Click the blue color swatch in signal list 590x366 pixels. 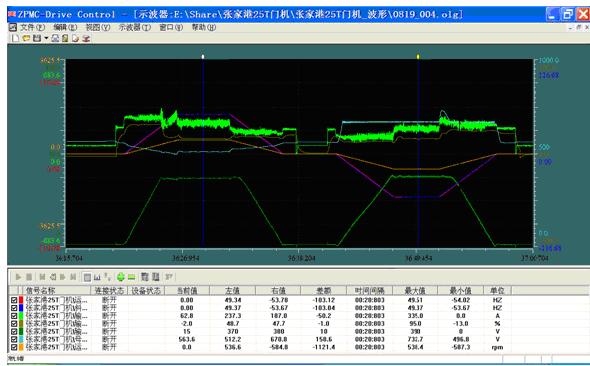tap(21, 308)
